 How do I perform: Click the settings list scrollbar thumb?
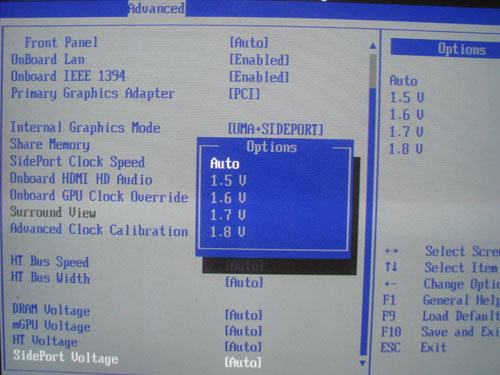click(x=373, y=71)
